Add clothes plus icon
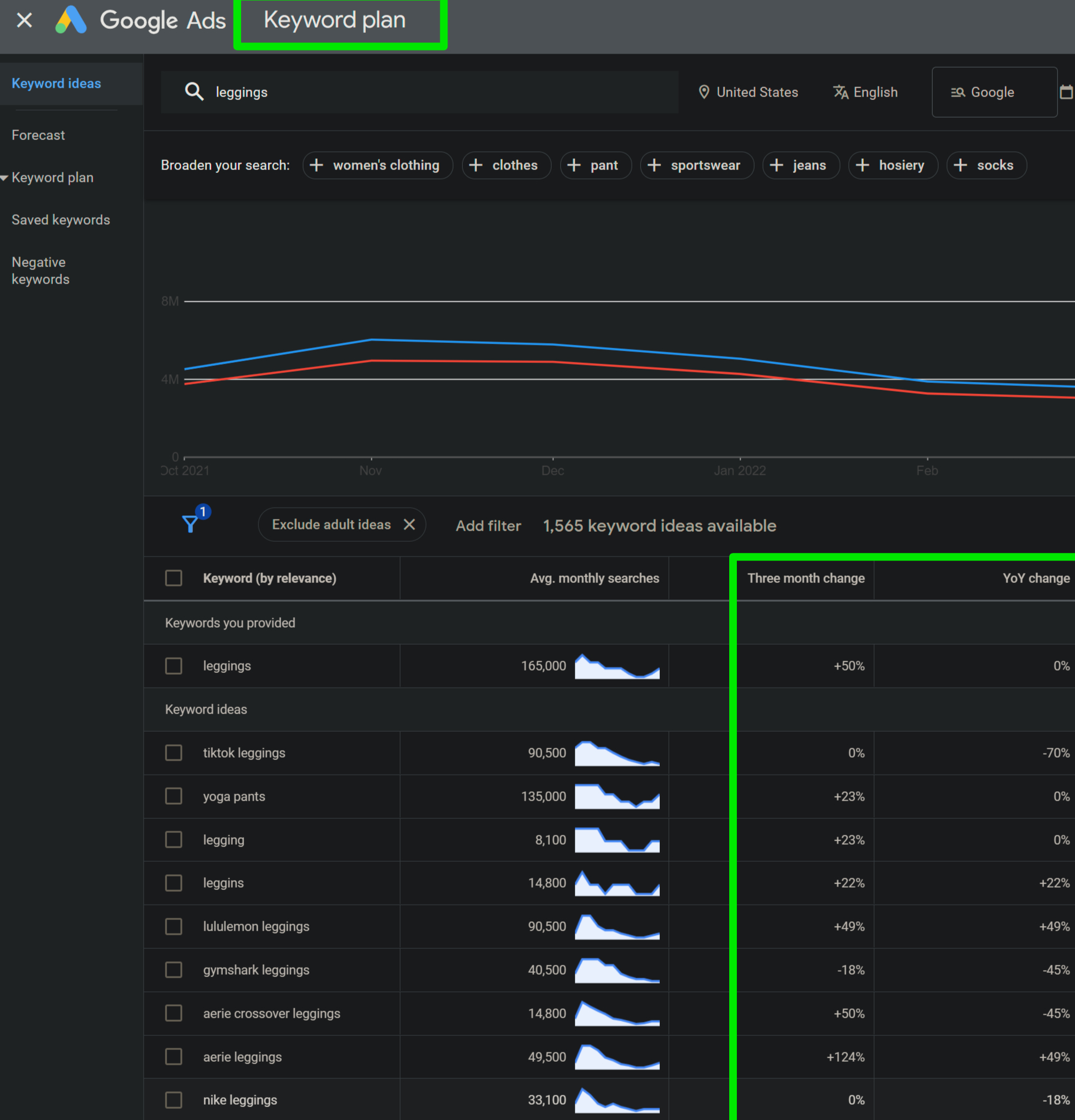The width and height of the screenshot is (1075, 1120). pos(476,165)
